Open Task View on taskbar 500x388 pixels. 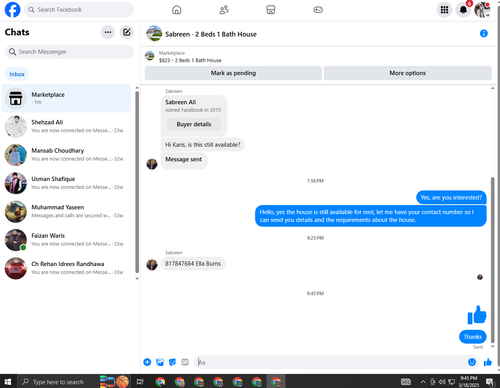[x=140, y=382]
